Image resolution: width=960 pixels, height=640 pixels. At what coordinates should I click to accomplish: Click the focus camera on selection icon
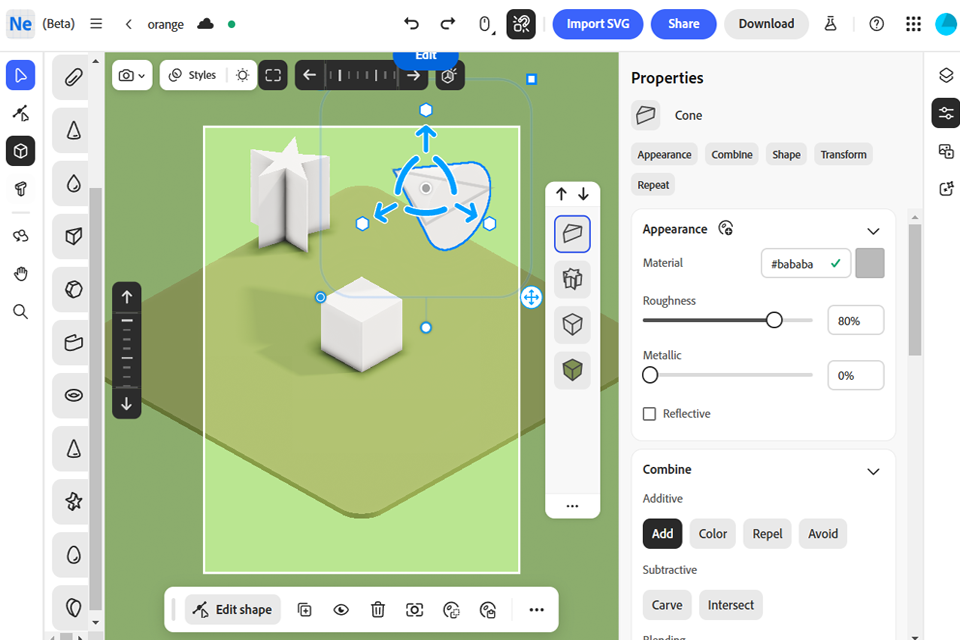pos(414,609)
